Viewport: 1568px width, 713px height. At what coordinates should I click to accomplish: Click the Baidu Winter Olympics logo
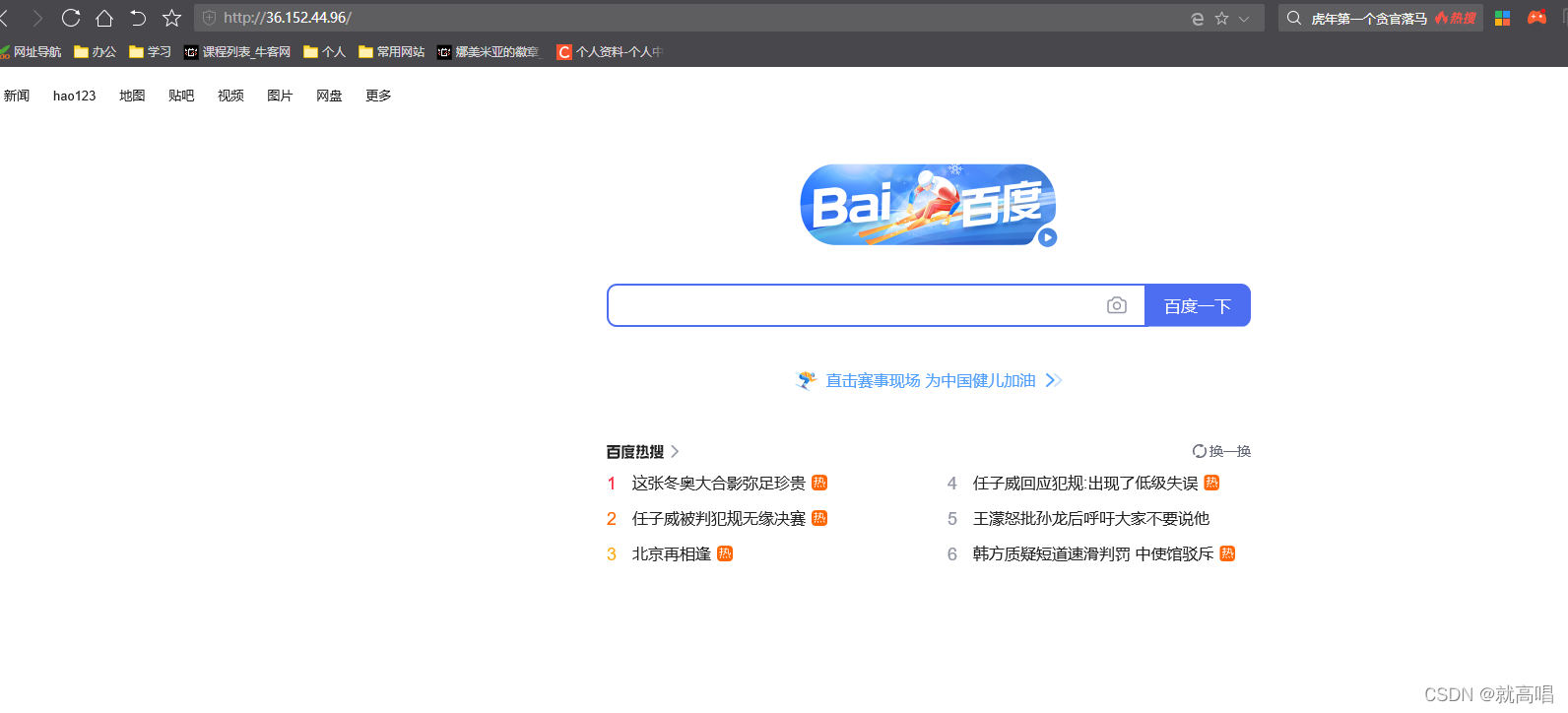[x=928, y=205]
